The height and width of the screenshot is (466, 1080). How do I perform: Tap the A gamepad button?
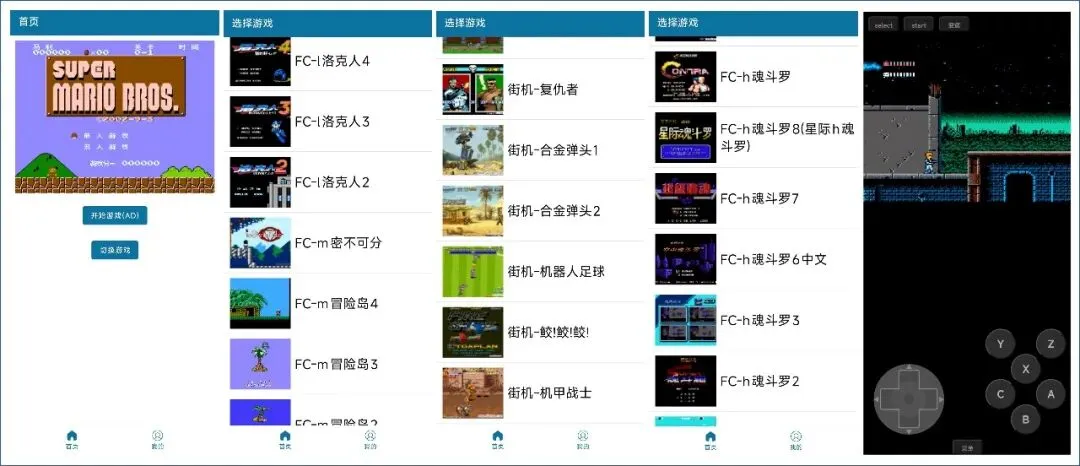(1051, 394)
